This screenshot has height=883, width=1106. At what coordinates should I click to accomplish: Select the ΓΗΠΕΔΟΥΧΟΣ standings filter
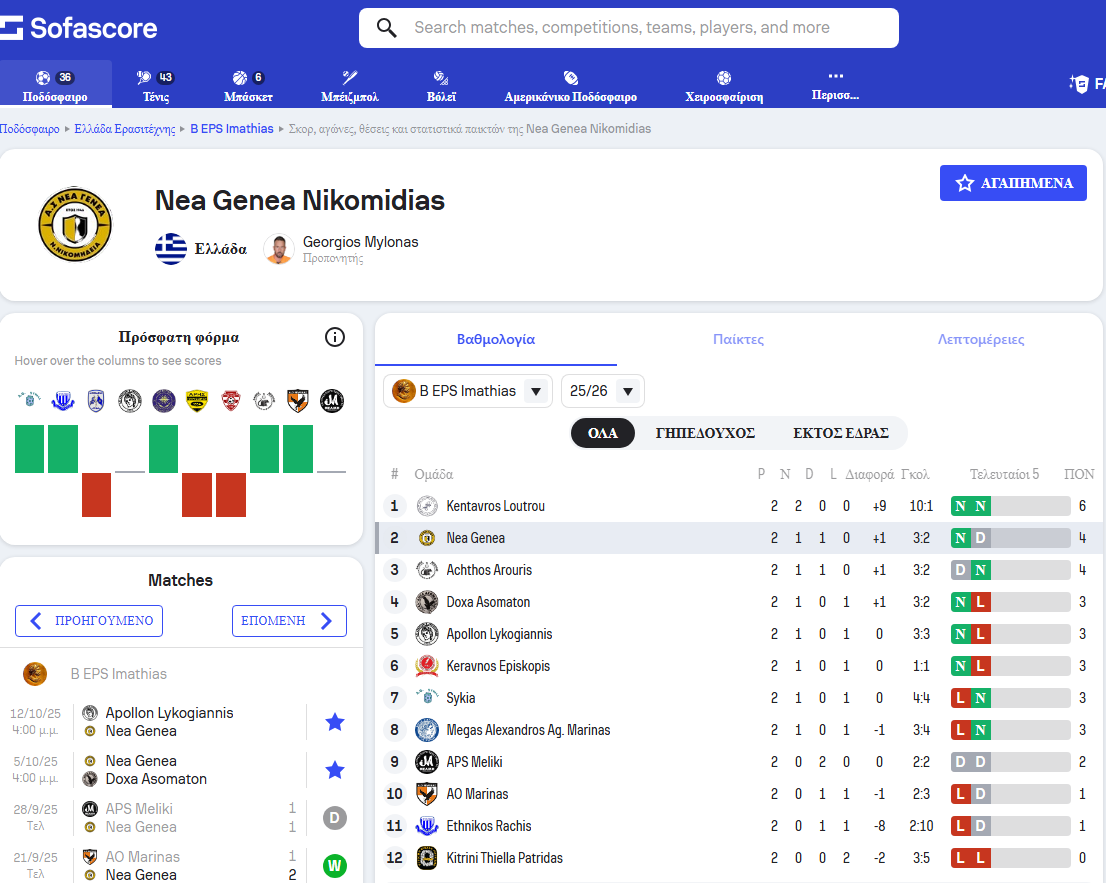705,433
